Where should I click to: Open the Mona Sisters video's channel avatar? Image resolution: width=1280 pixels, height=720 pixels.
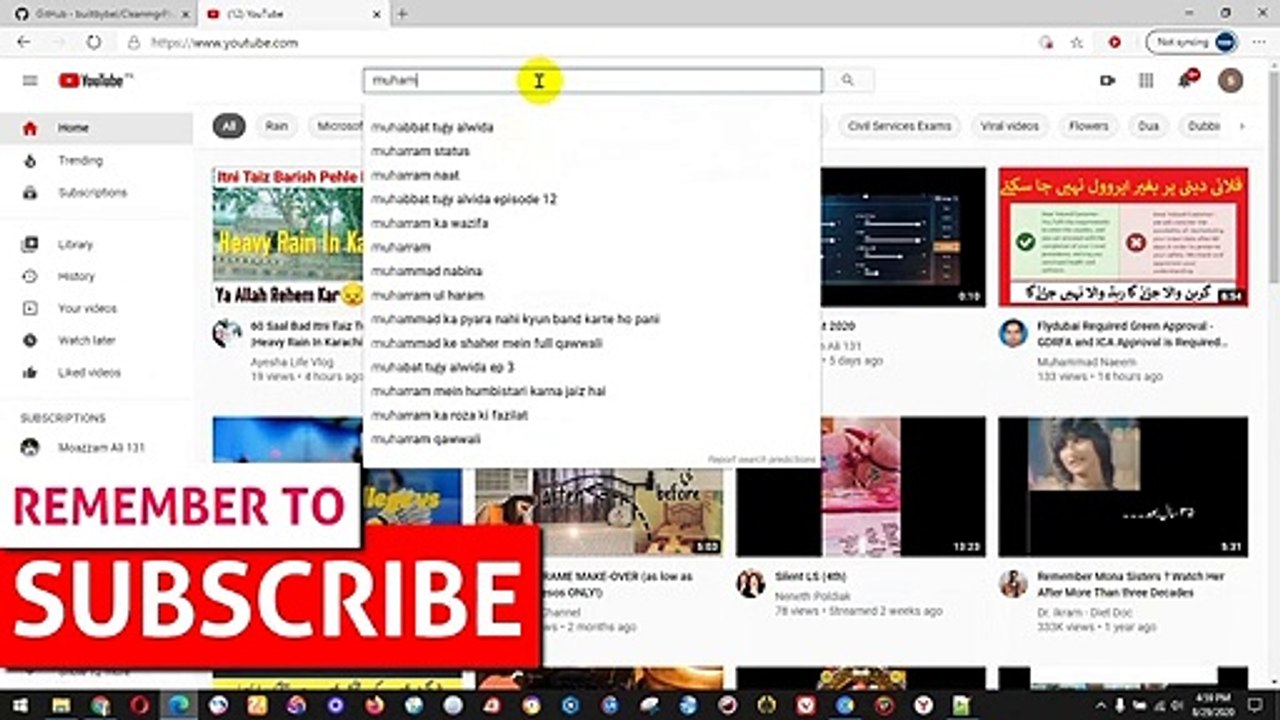[1013, 584]
